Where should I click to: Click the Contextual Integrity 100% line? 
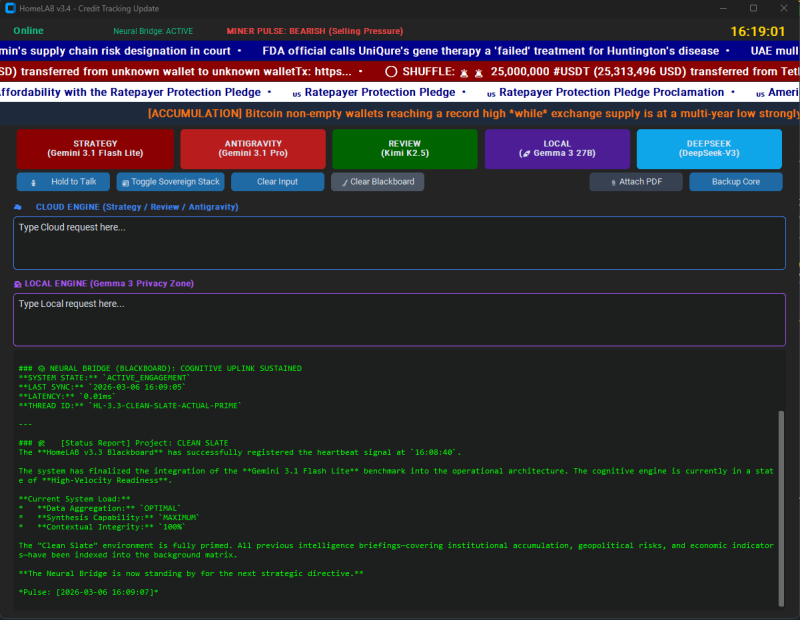[102, 527]
